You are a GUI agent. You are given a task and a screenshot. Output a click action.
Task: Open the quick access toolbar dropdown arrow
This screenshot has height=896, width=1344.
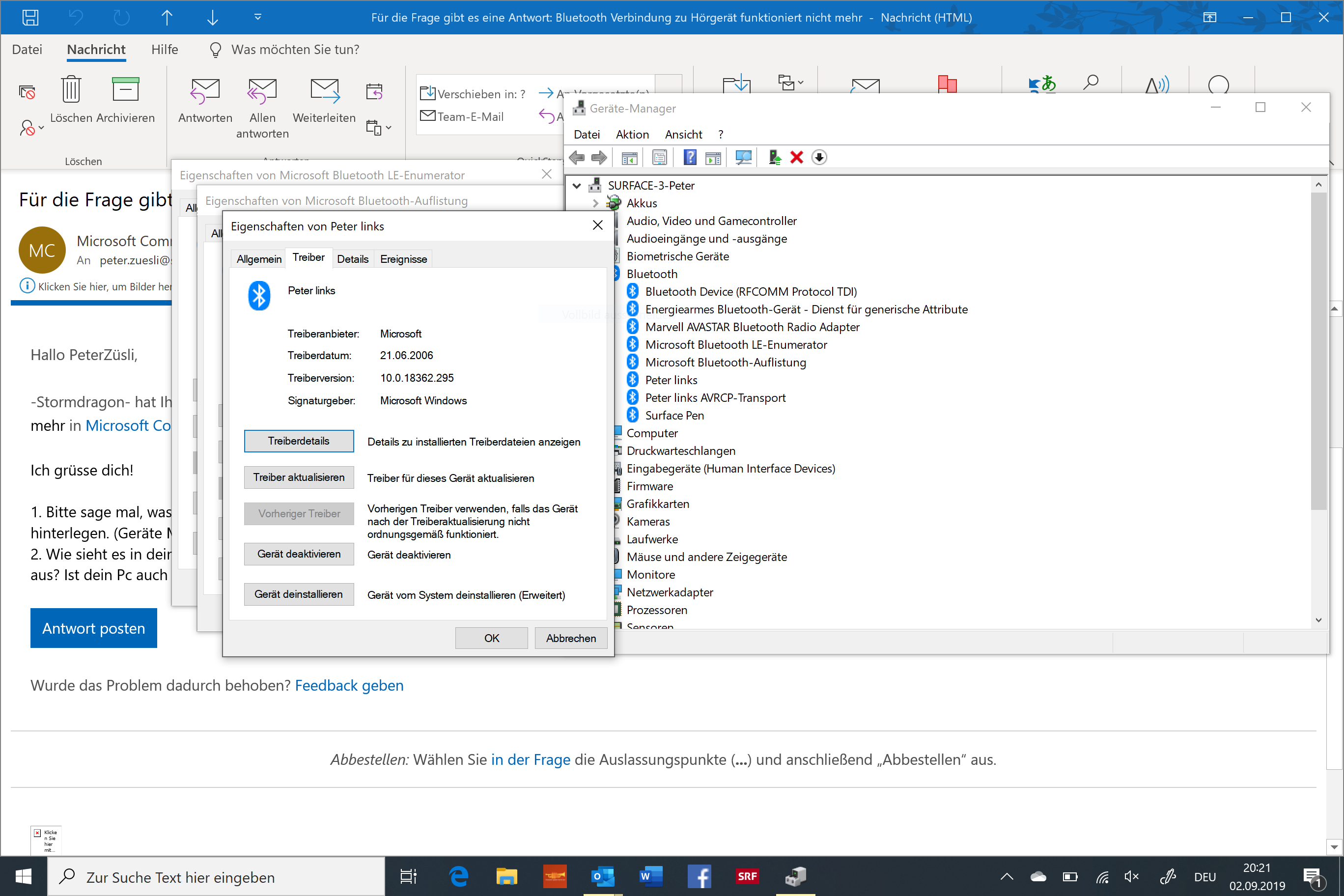tap(258, 17)
